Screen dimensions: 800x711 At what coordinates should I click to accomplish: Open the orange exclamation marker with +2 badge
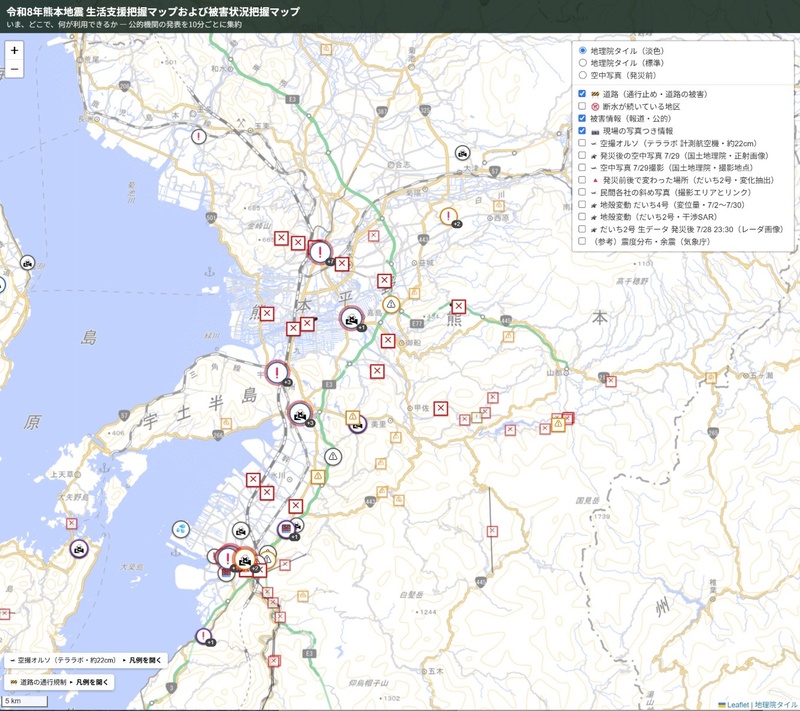[448, 216]
